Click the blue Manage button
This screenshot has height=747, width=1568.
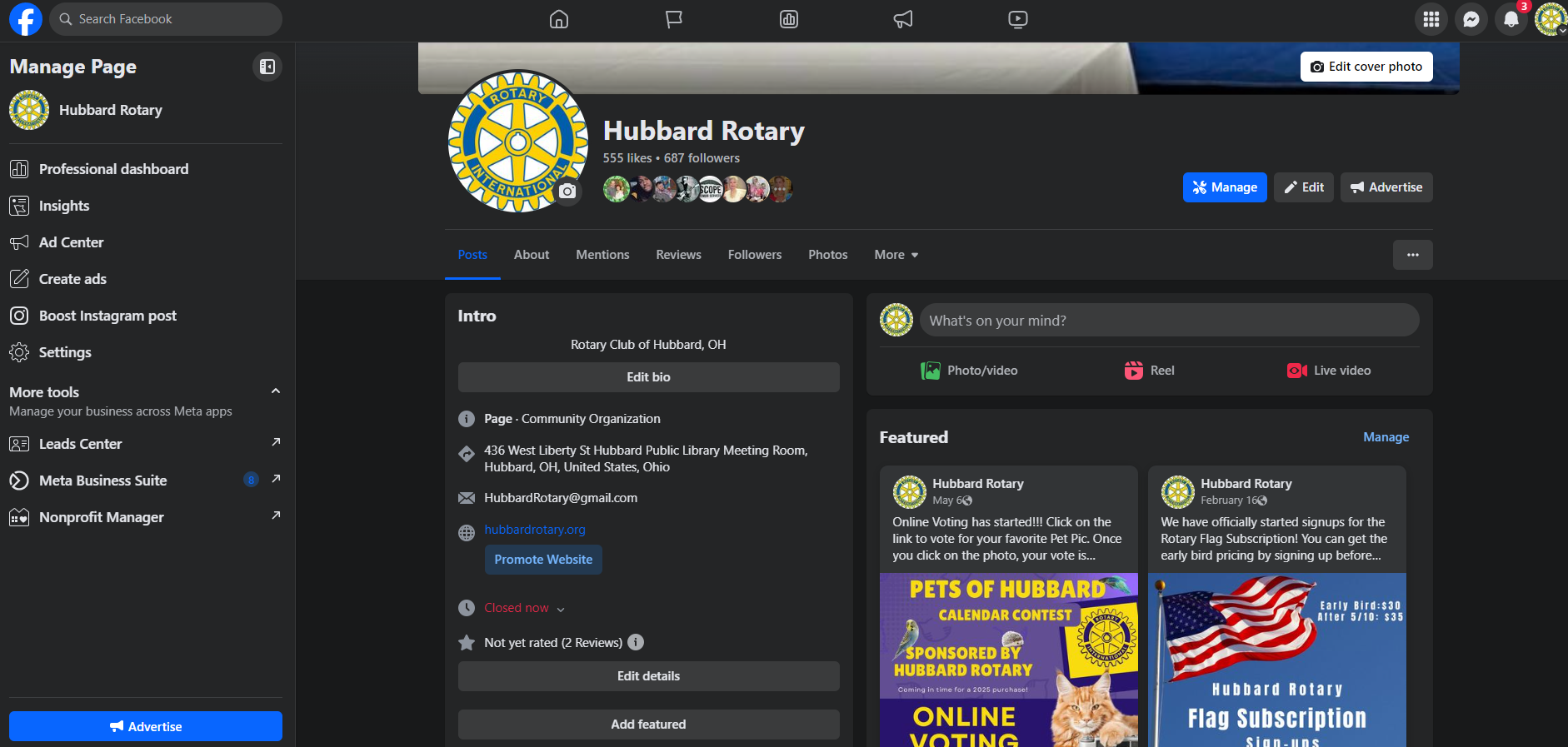tap(1225, 187)
